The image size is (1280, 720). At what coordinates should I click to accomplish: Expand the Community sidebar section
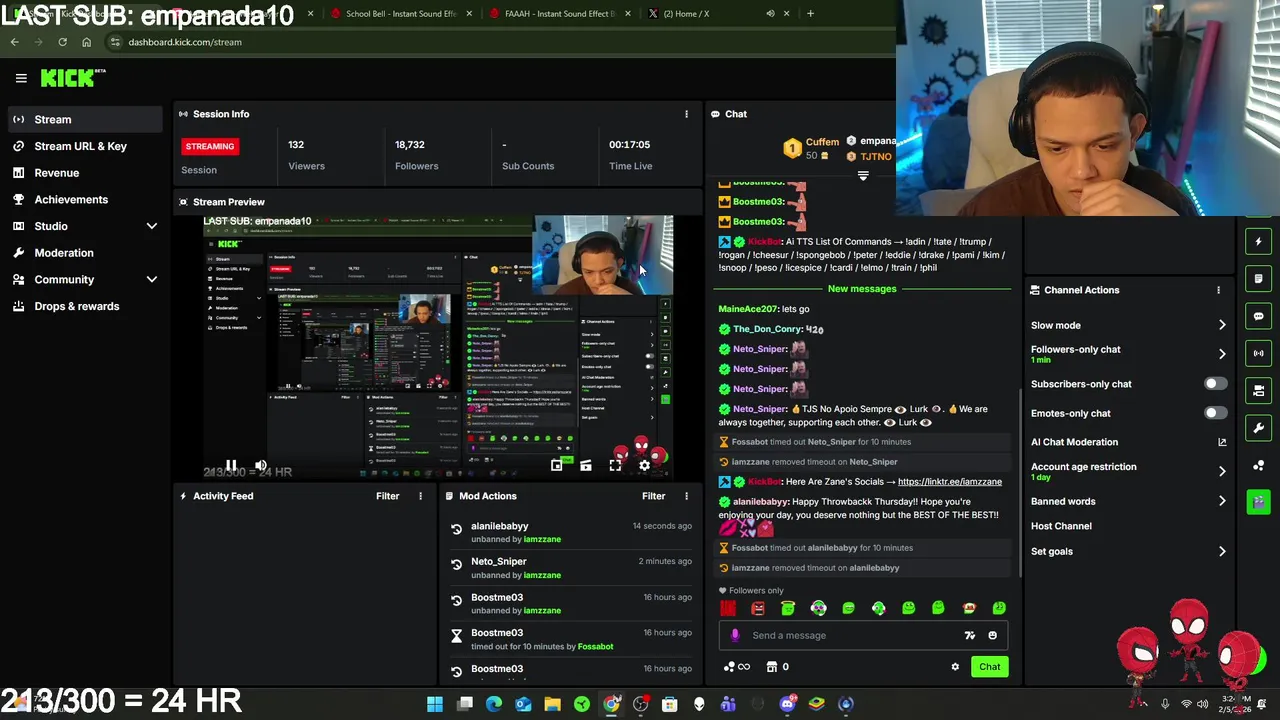tap(152, 280)
